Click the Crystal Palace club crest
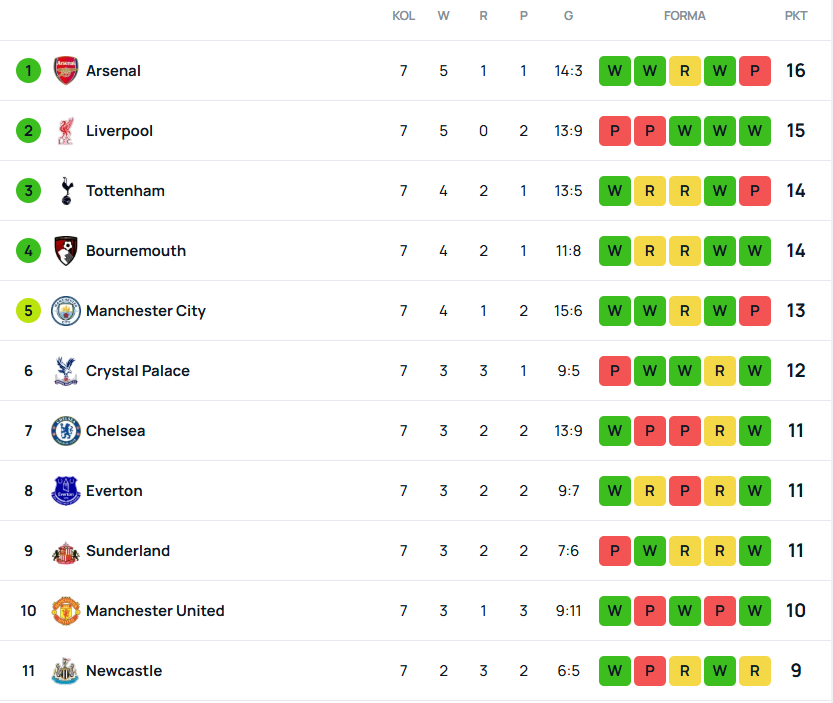 tap(66, 371)
